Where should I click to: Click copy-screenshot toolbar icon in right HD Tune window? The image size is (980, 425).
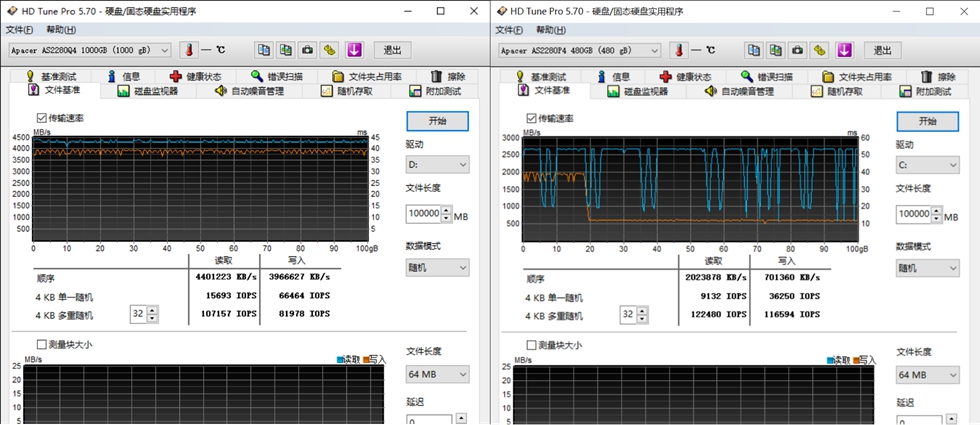[x=776, y=50]
